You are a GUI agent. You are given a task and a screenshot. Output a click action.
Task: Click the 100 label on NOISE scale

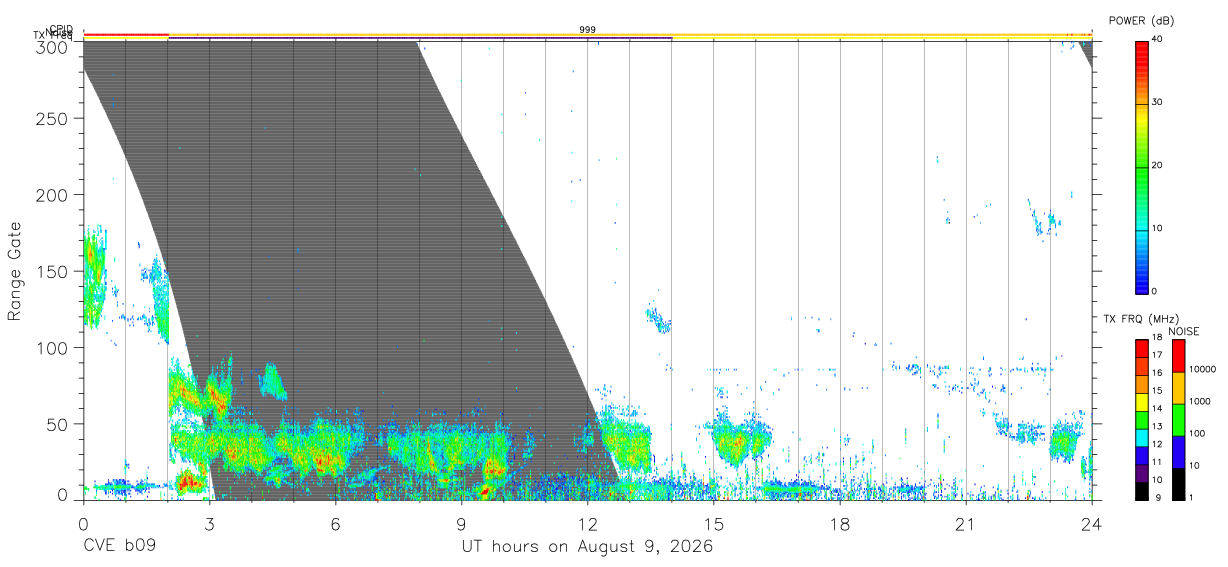[x=1198, y=434]
